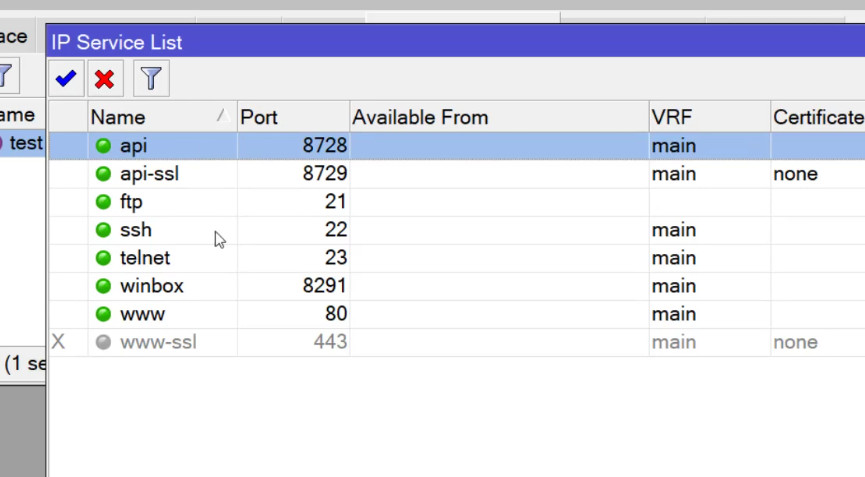Viewport: 865px width, 477px height.
Task: Open the filter funnel in IP Service List
Action: click(x=151, y=78)
